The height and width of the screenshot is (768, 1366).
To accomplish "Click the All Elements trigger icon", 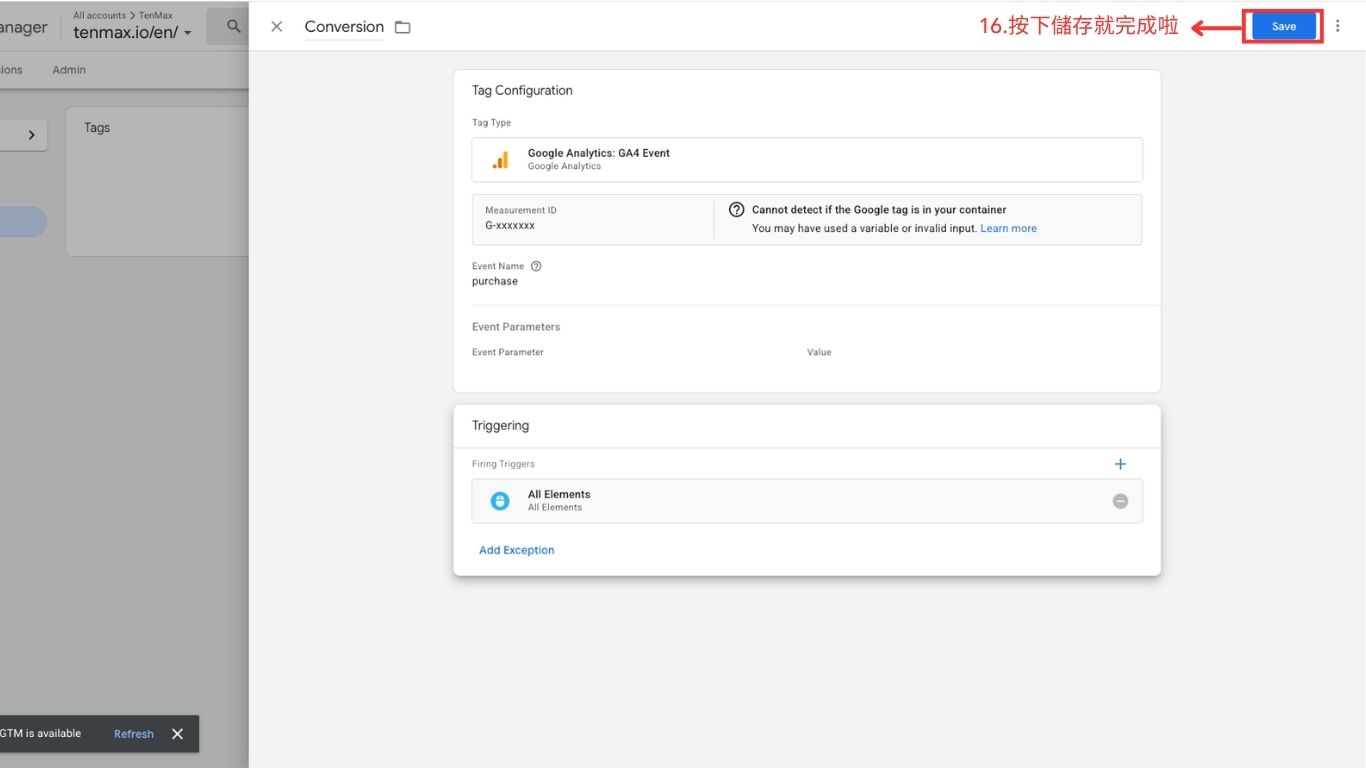I will pyautogui.click(x=500, y=501).
